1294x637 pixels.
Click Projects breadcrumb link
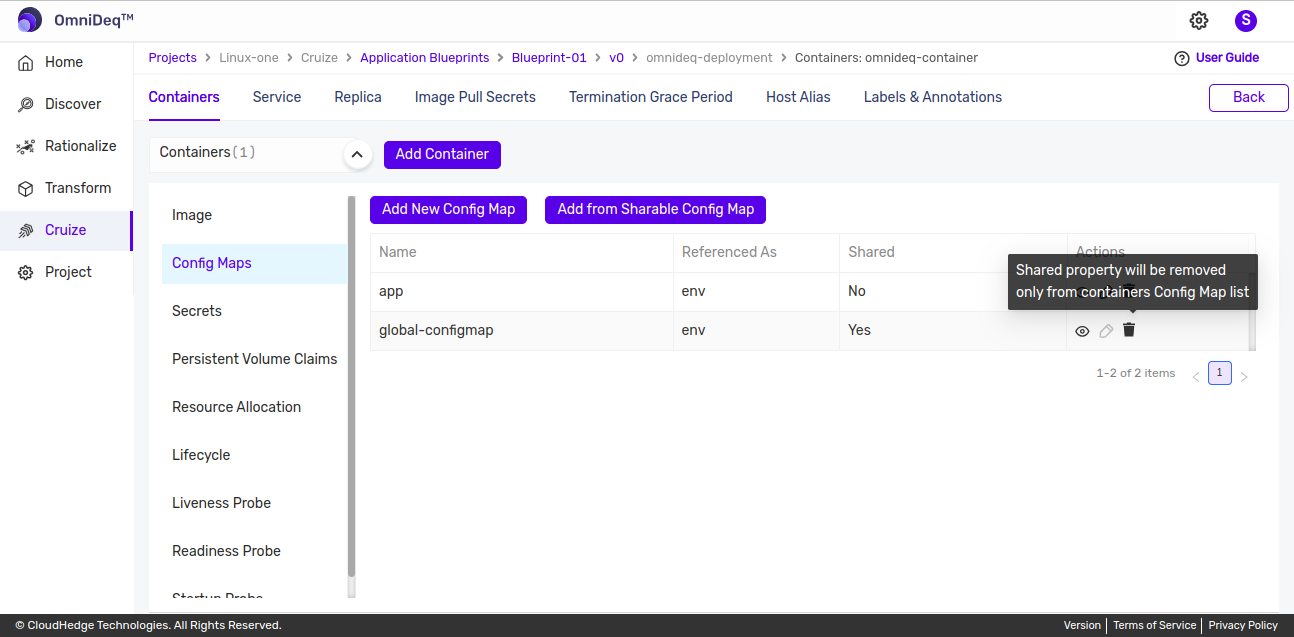pos(173,58)
